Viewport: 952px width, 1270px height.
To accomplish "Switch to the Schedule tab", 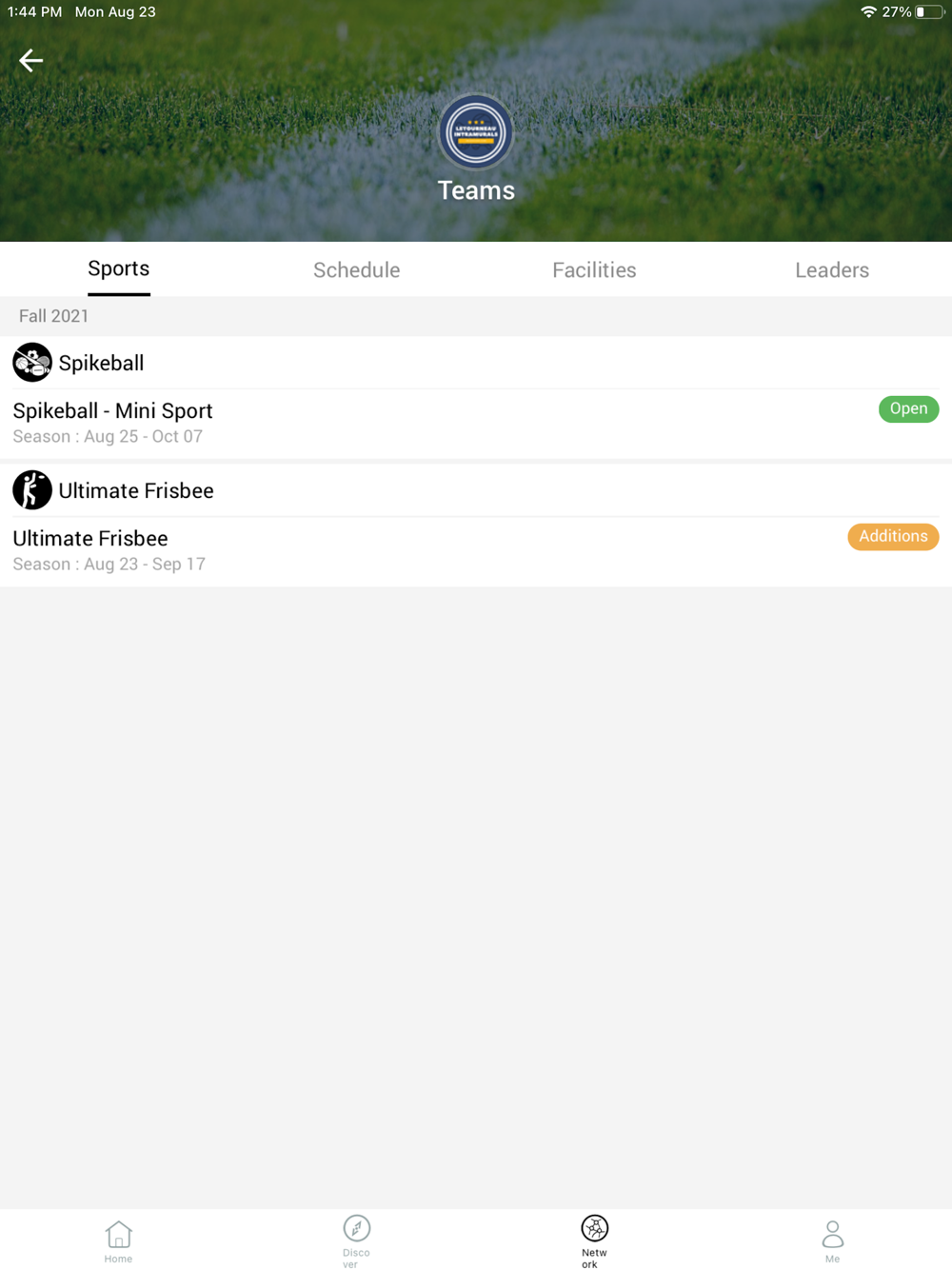I will pyautogui.click(x=357, y=270).
